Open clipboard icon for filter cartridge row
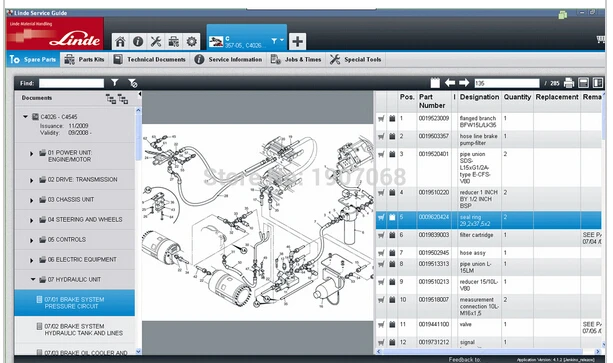This screenshot has height=363, width=613. (x=392, y=235)
